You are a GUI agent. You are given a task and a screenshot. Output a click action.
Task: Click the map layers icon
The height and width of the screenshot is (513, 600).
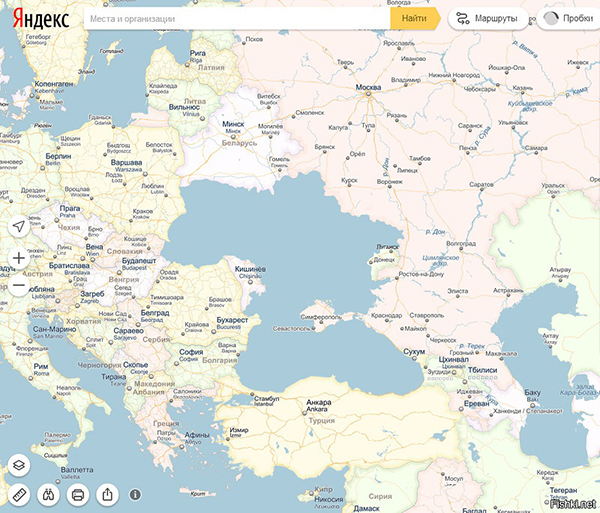(18, 465)
